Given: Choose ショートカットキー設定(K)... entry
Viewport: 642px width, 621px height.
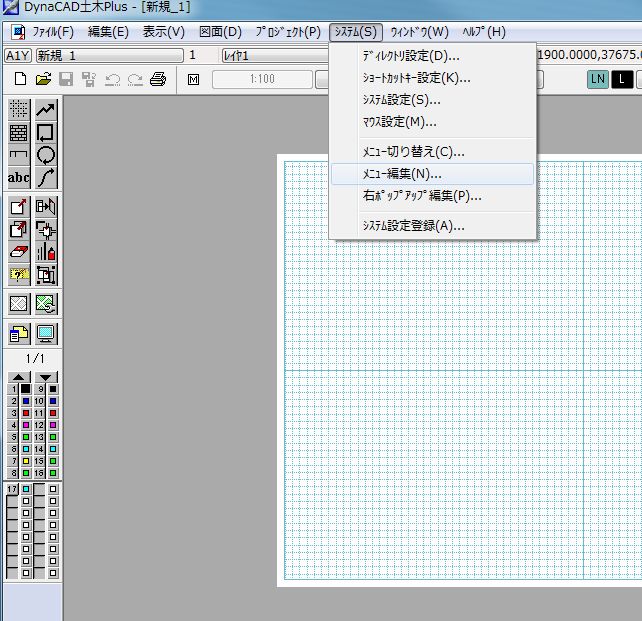Looking at the screenshot, I should click(432, 78).
